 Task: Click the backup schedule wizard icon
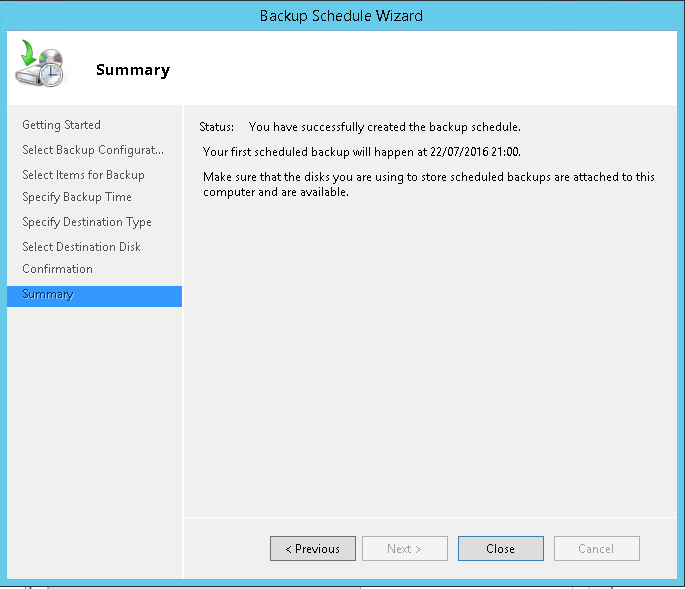(x=40, y=63)
